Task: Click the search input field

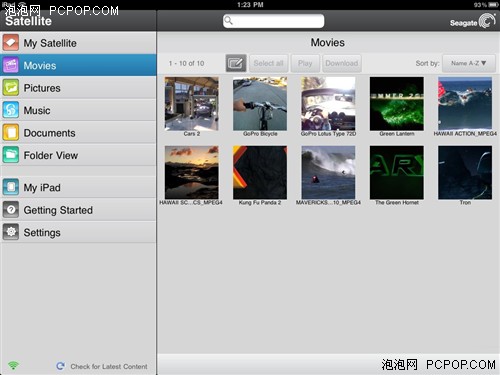Action: click(x=273, y=21)
